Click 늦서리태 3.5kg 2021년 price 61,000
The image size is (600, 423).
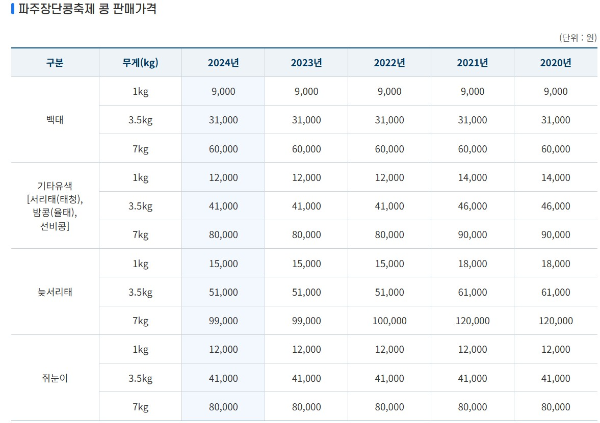coord(473,292)
